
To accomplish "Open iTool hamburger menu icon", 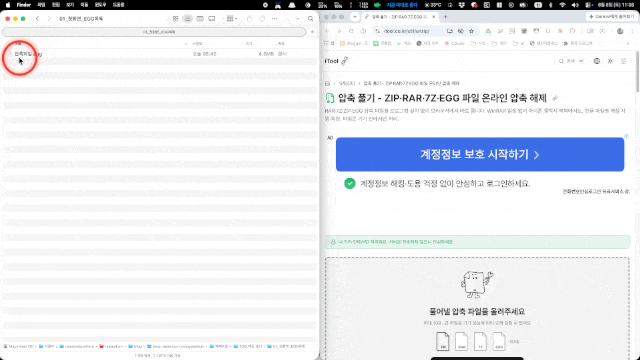I will pos(624,61).
